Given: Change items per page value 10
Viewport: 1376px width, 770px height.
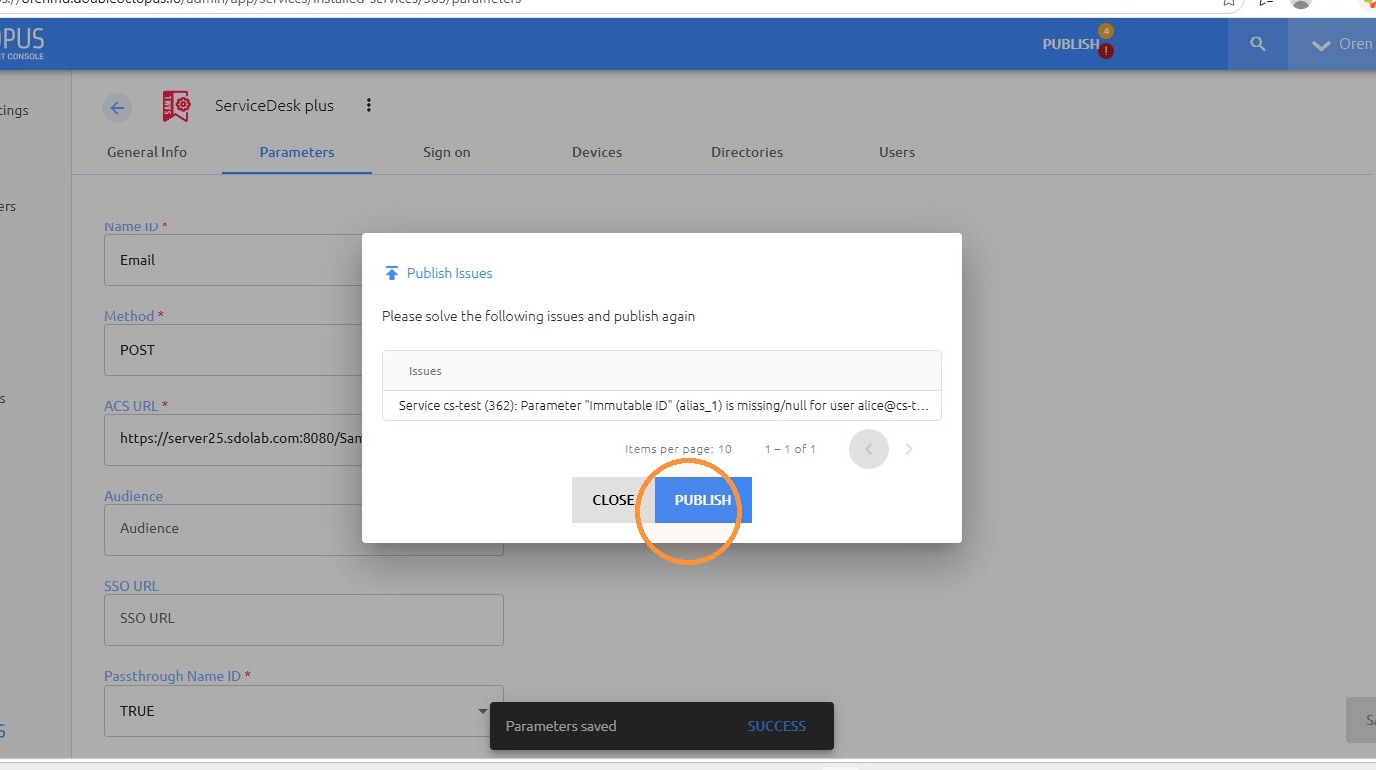Looking at the screenshot, I should click(x=725, y=449).
